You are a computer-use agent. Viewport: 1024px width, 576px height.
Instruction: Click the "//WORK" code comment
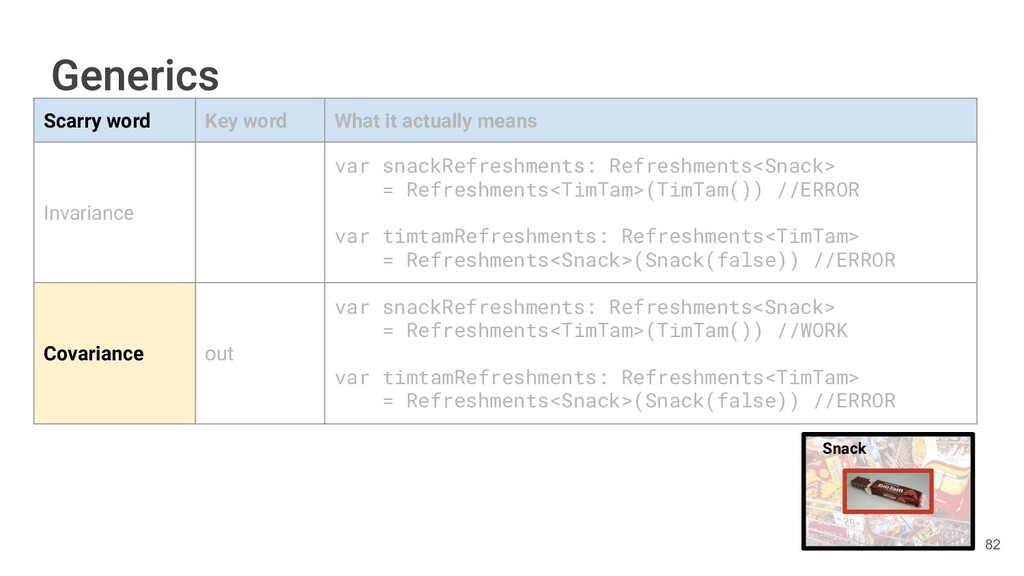(810, 330)
